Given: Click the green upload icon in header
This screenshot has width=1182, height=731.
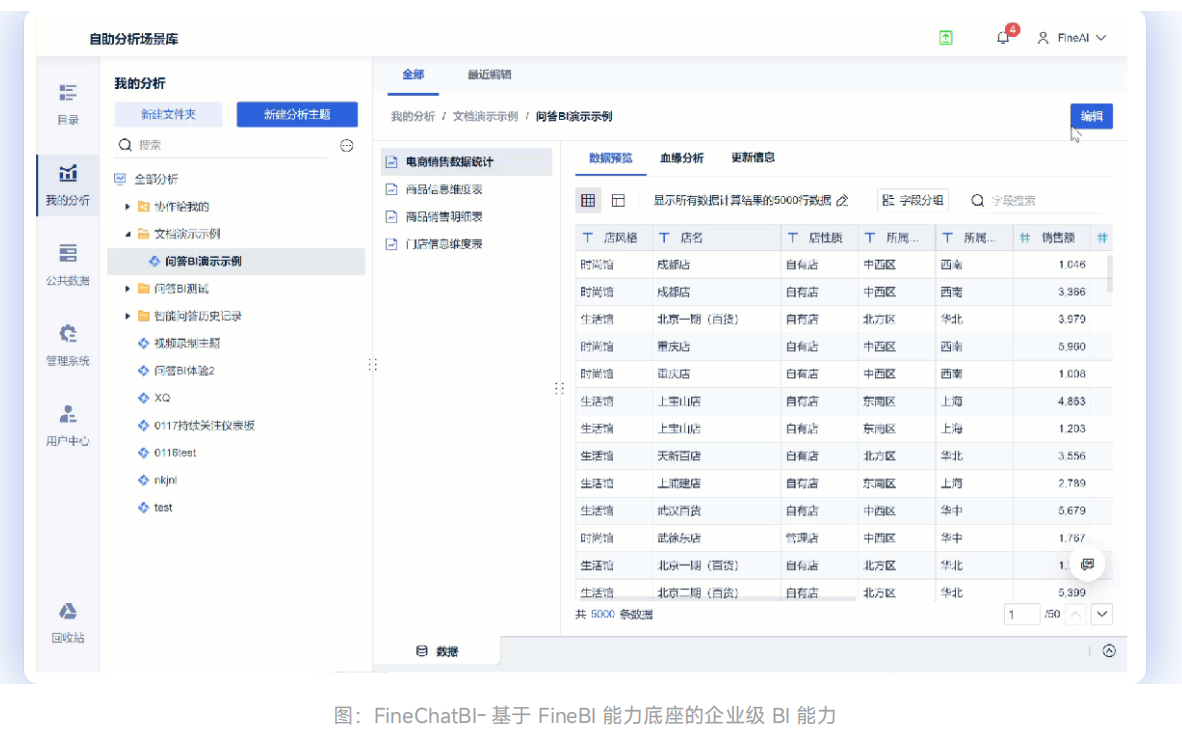Looking at the screenshot, I should click(x=945, y=36).
